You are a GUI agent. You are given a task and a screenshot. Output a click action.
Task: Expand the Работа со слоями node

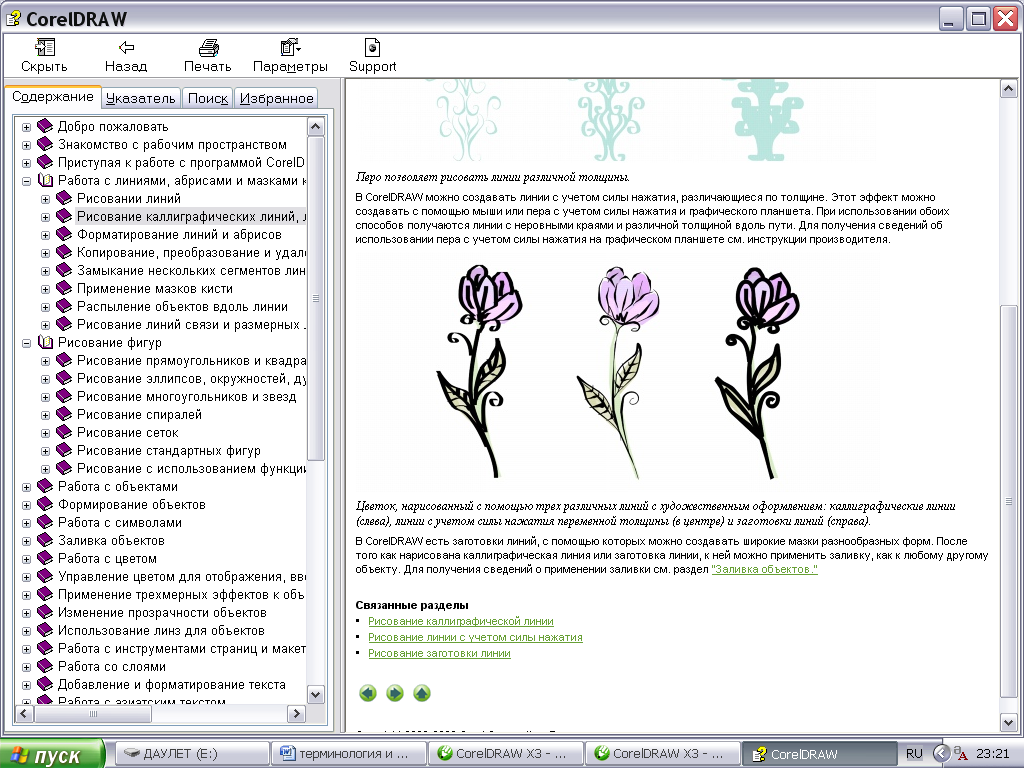tap(26, 667)
